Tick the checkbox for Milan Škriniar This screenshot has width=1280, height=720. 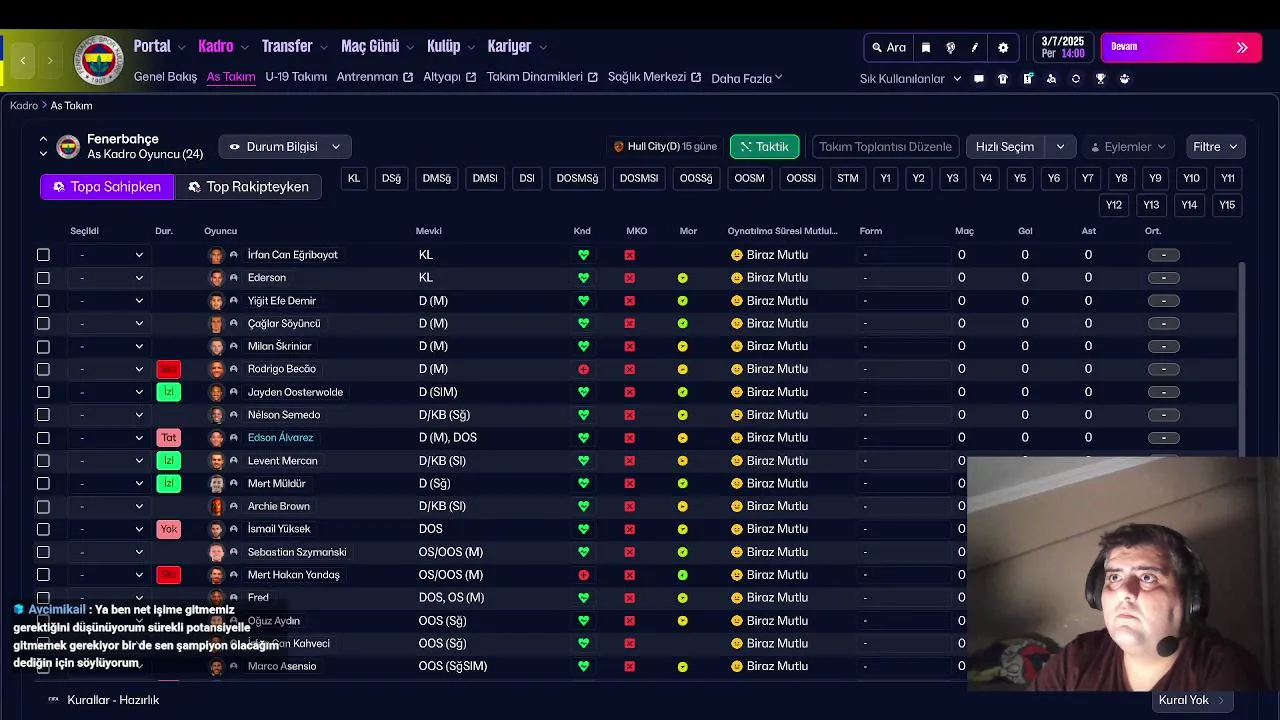coord(43,346)
